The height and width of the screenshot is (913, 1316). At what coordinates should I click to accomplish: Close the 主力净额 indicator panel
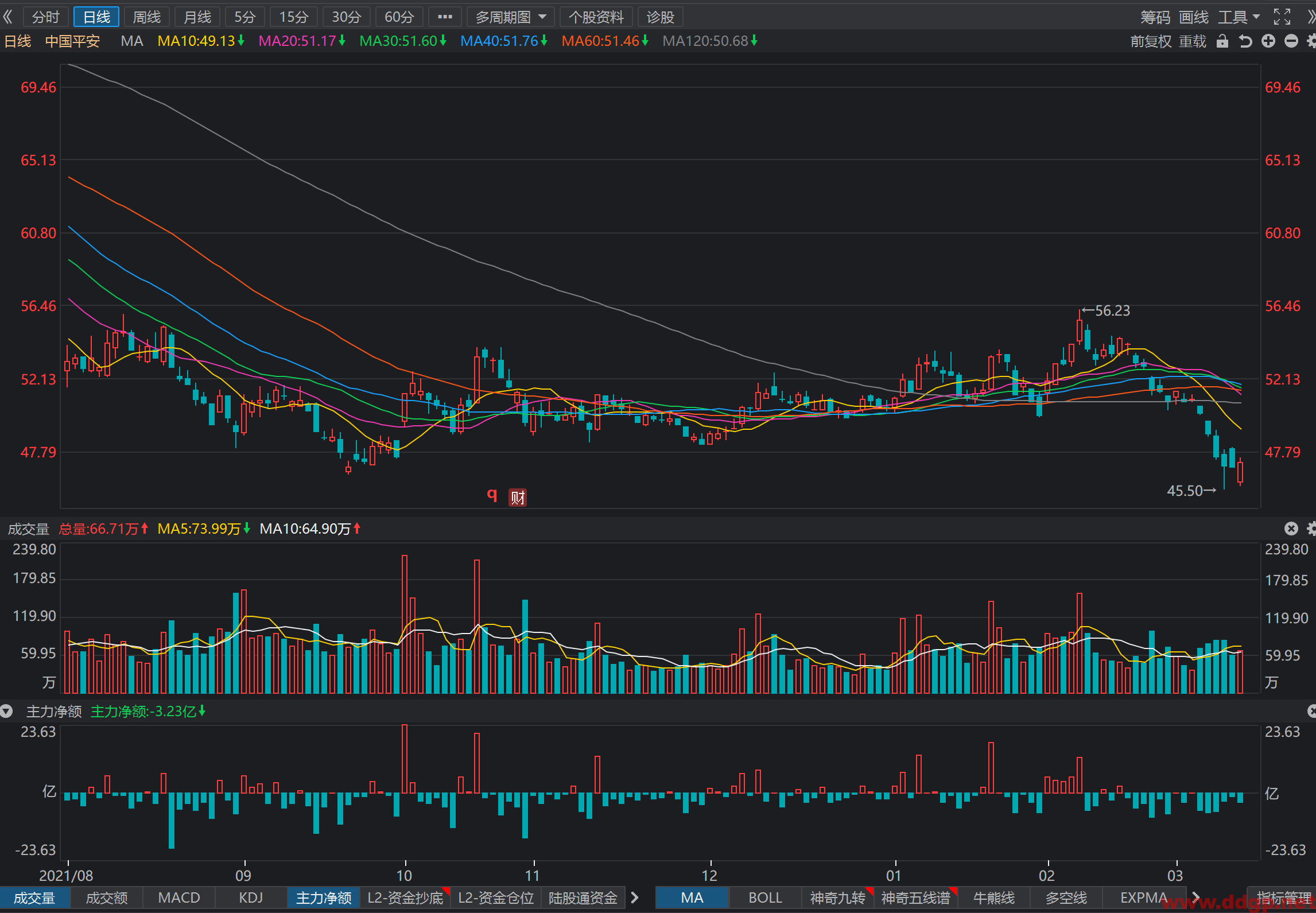pos(1311,712)
